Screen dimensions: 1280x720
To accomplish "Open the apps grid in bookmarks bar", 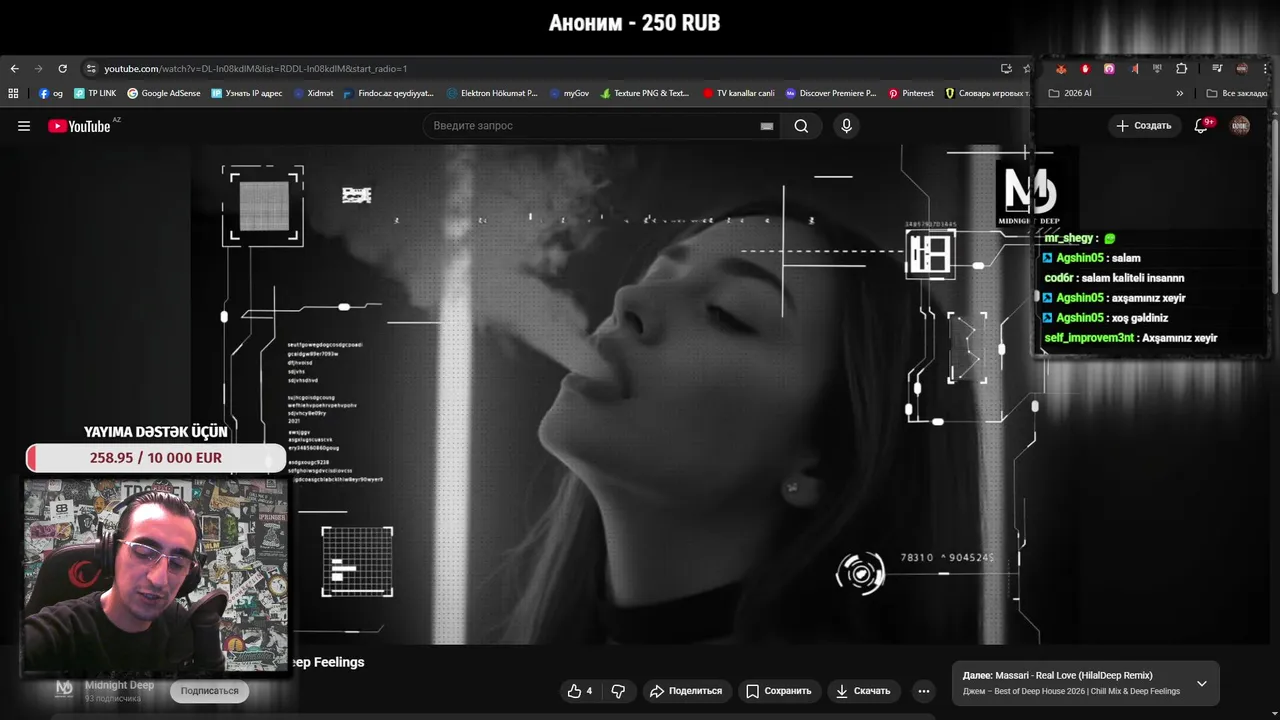I will 13,93.
